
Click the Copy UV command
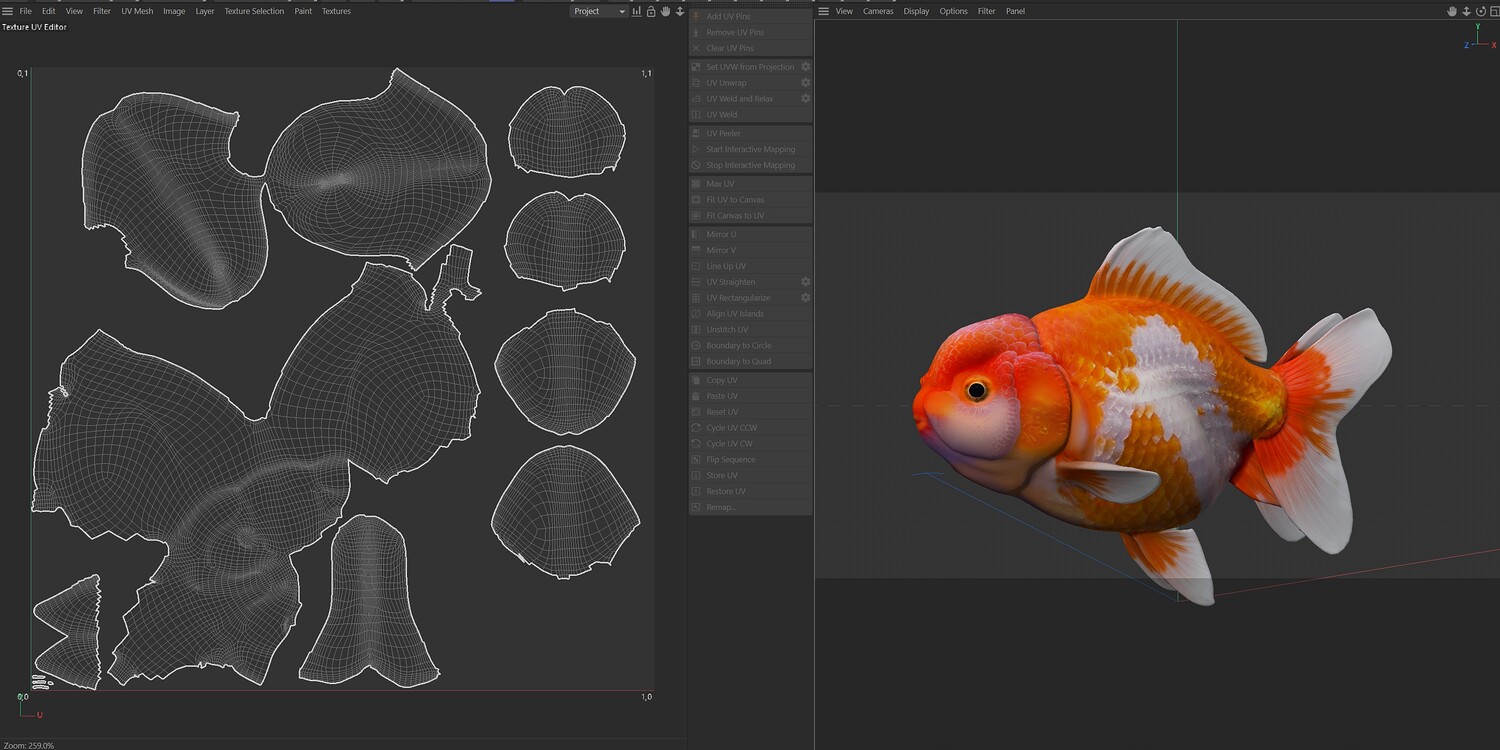(751, 380)
